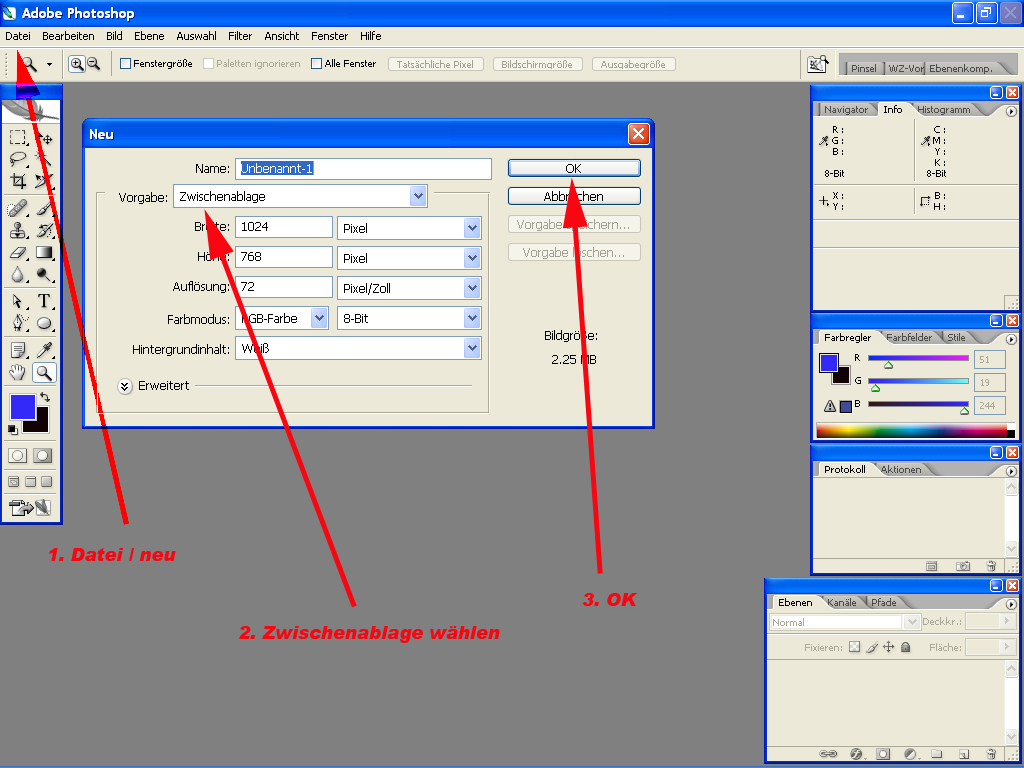This screenshot has width=1024, height=768.
Task: Open the Farbmodus RGB-Farbe dropdown
Action: [x=281, y=318]
